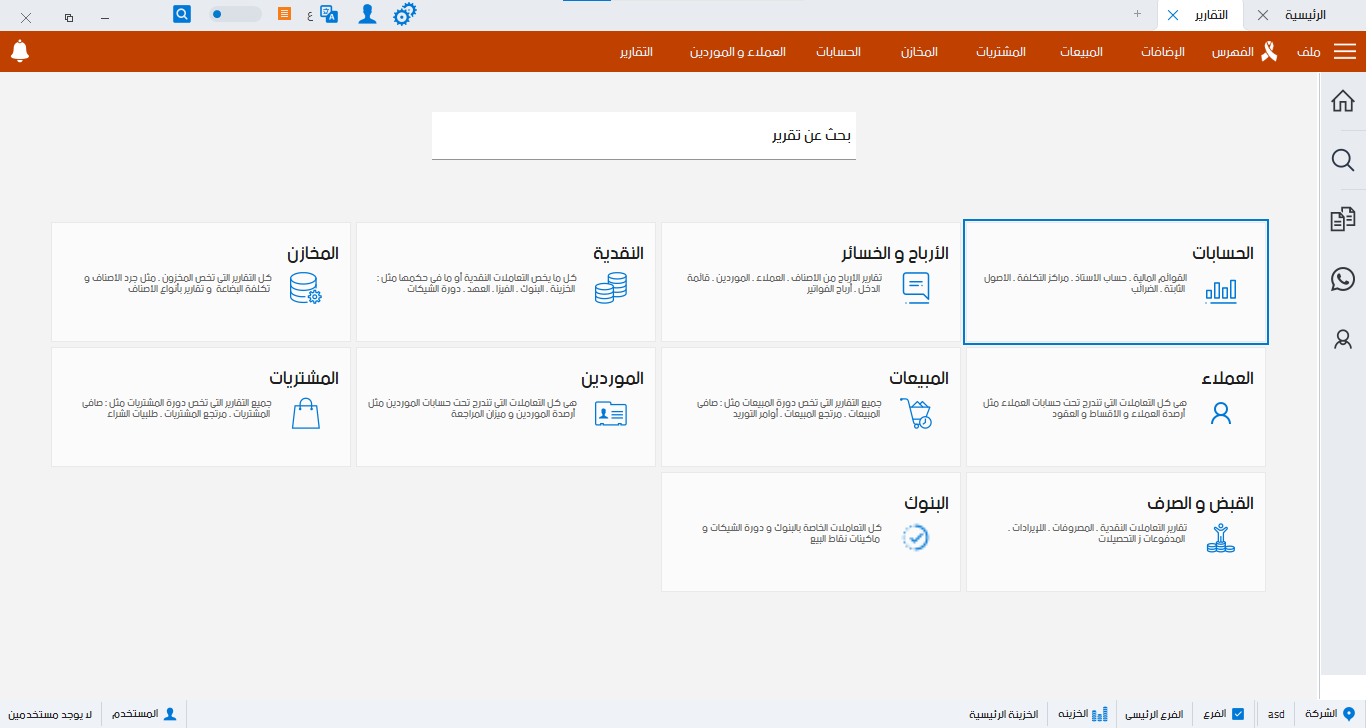Open the search icon in the right sidebar

(x=1343, y=160)
